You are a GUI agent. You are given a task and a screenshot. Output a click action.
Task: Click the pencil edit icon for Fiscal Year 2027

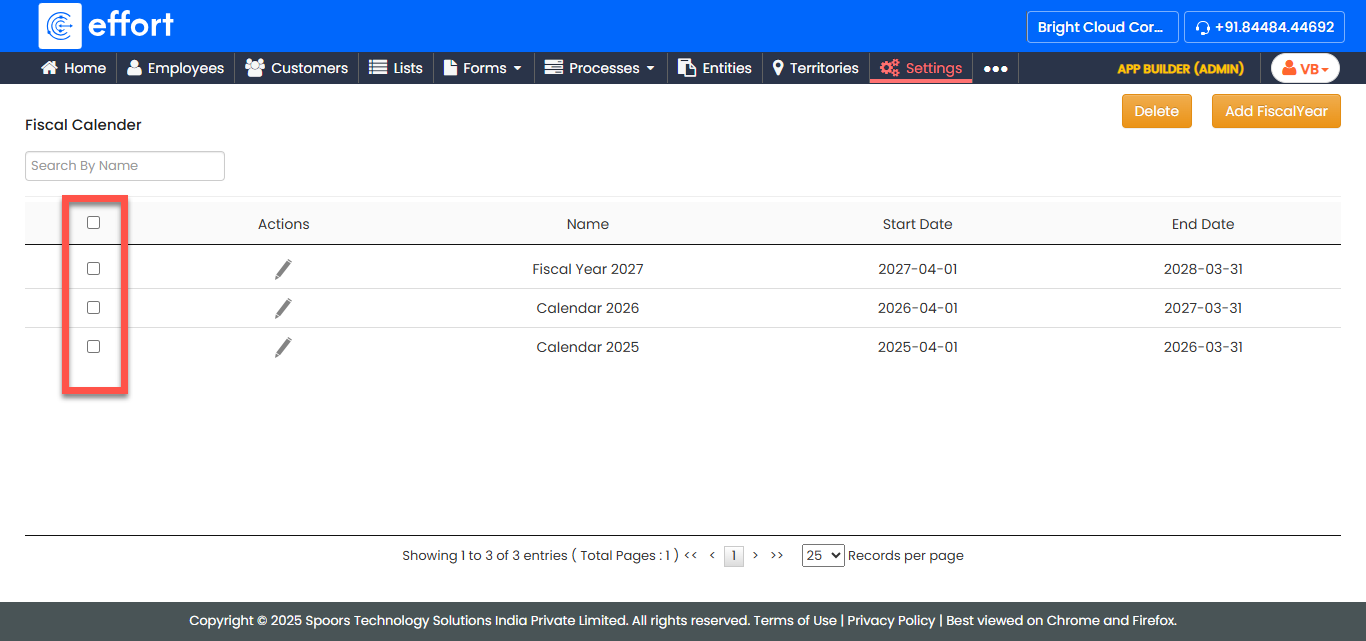coord(283,269)
